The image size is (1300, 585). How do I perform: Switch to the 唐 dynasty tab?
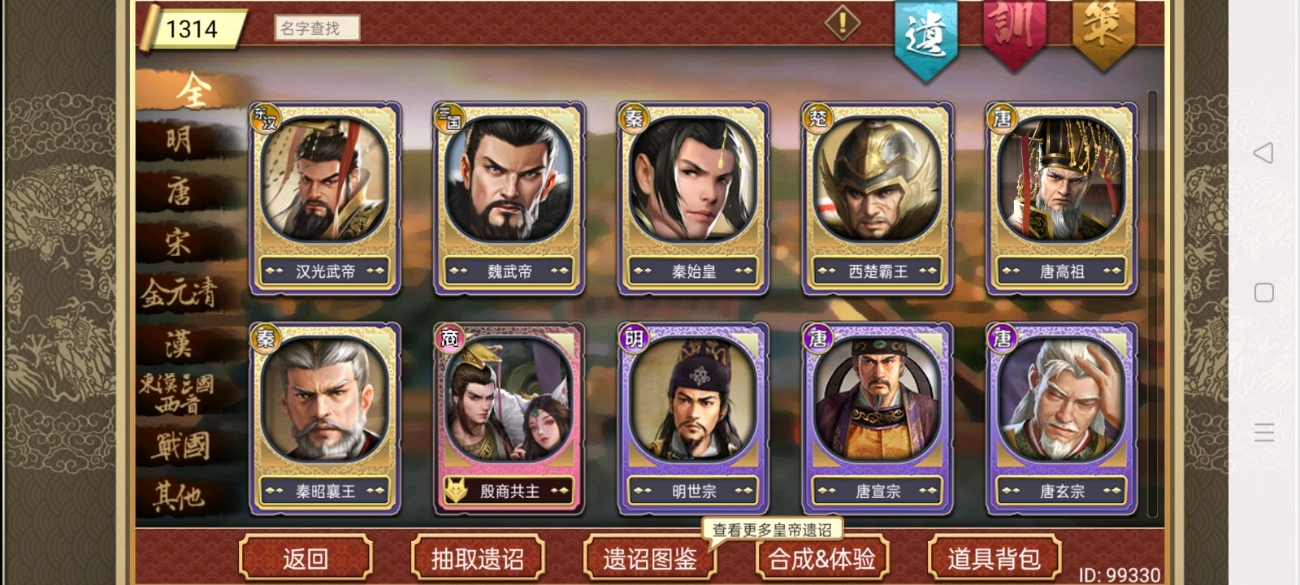click(x=180, y=191)
